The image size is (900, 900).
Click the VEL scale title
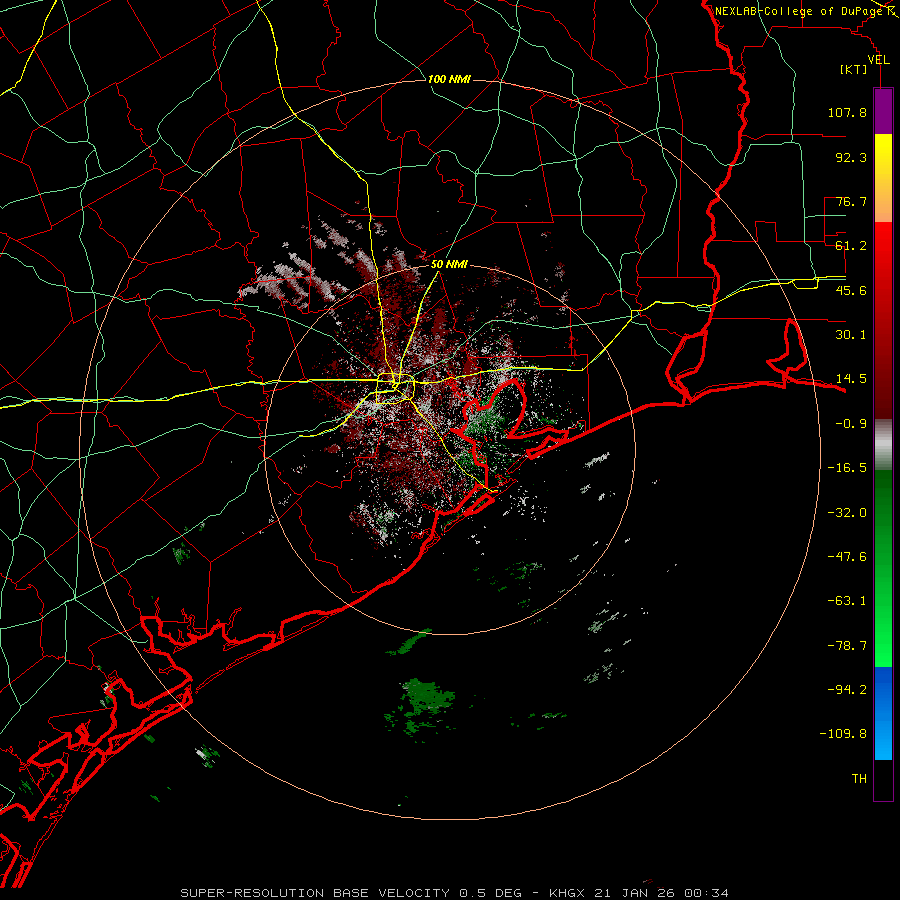tap(878, 60)
